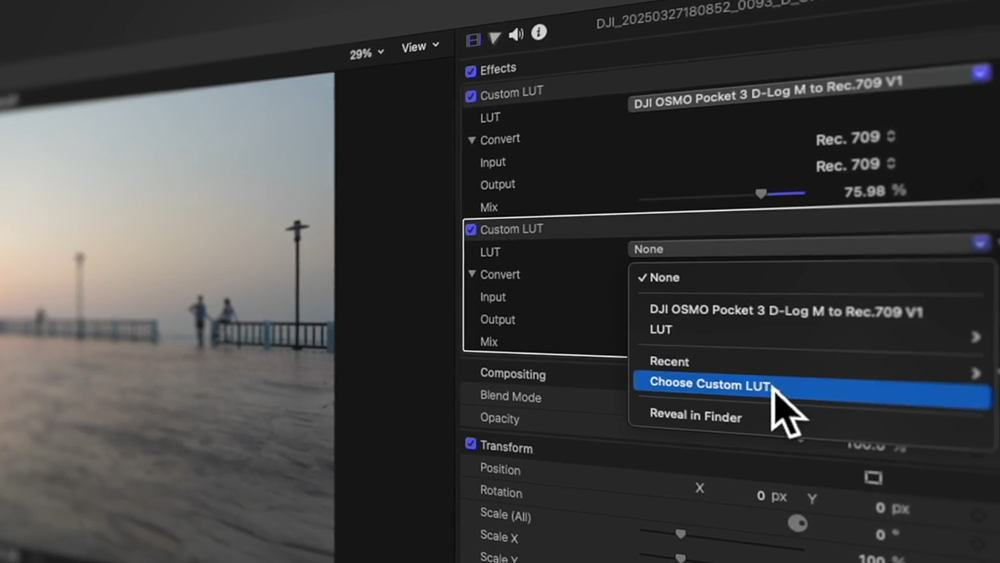Open the Input Rec. 709 stepper popup
The height and width of the screenshot is (563, 1000).
(856, 138)
